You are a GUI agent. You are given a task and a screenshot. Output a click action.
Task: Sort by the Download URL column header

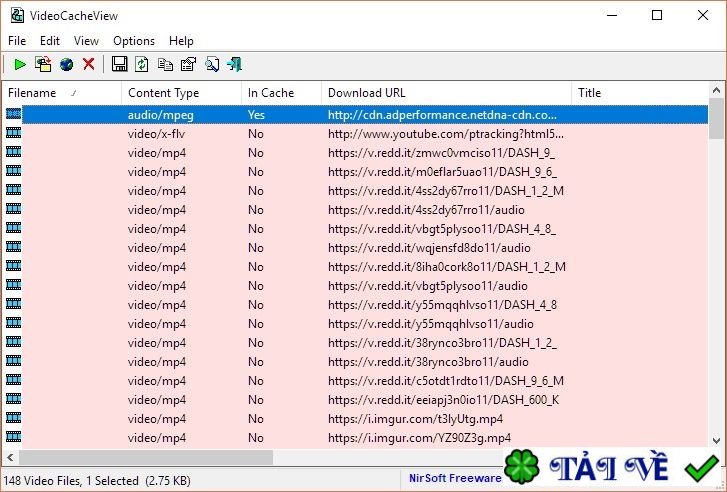click(446, 93)
